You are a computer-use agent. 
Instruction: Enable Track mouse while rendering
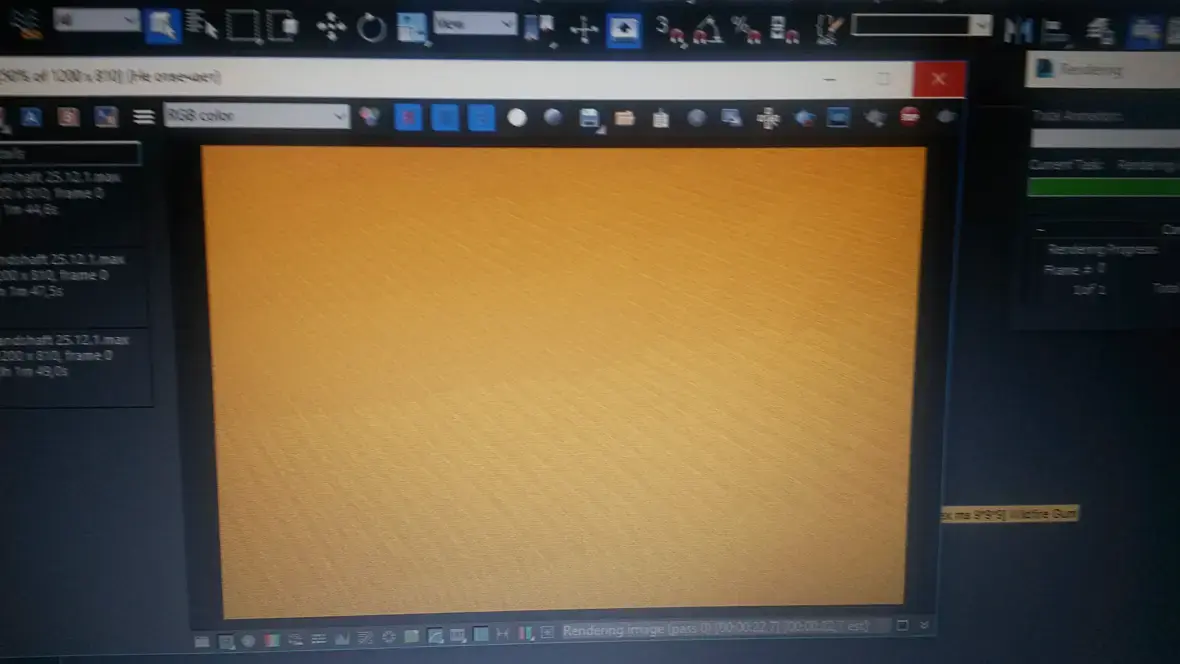(x=768, y=118)
